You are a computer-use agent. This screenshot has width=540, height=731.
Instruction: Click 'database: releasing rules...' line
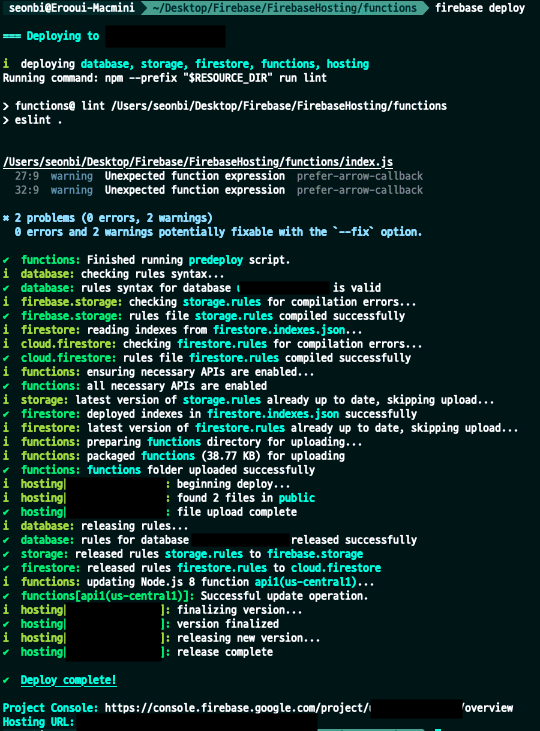click(96, 525)
